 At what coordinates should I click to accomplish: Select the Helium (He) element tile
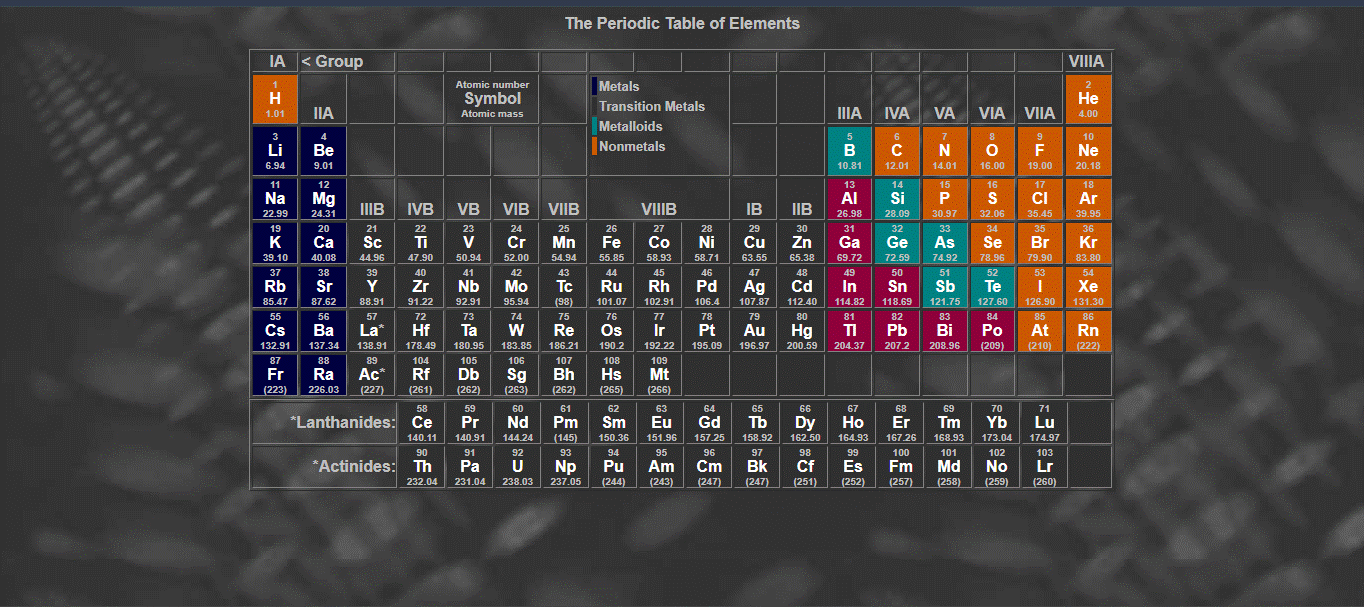point(1088,99)
